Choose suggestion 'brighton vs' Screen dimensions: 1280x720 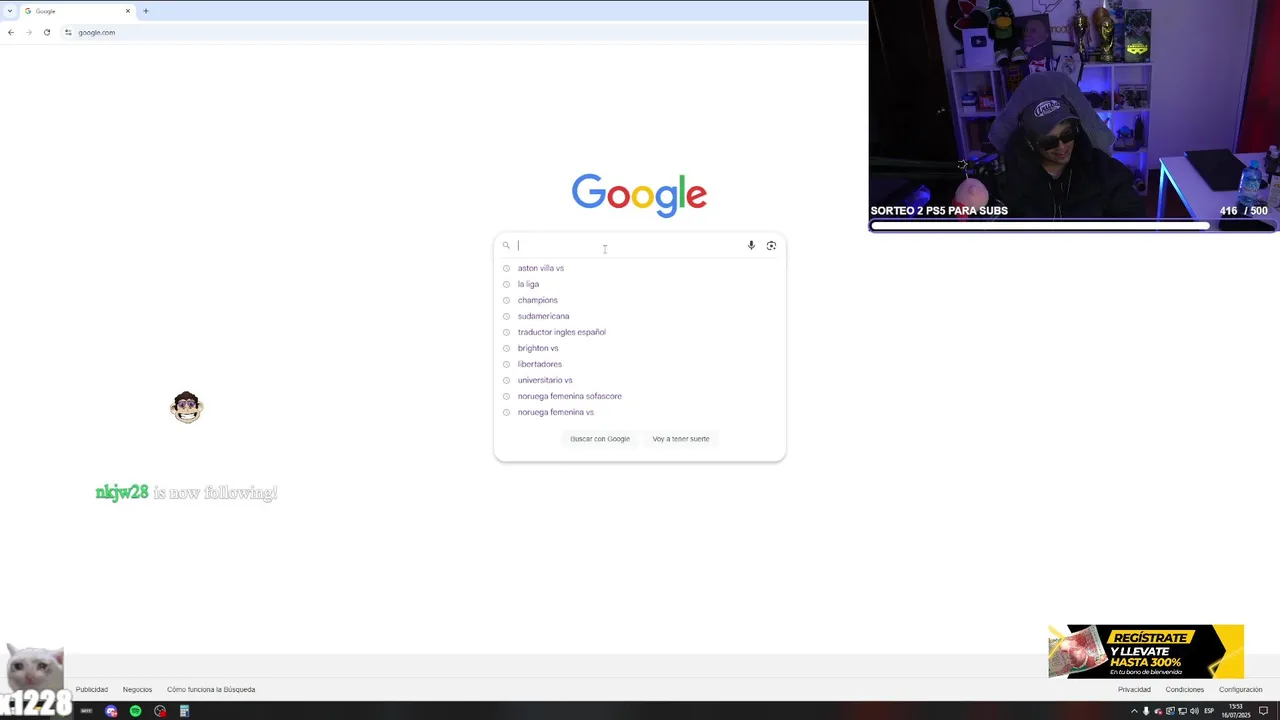pyautogui.click(x=640, y=348)
